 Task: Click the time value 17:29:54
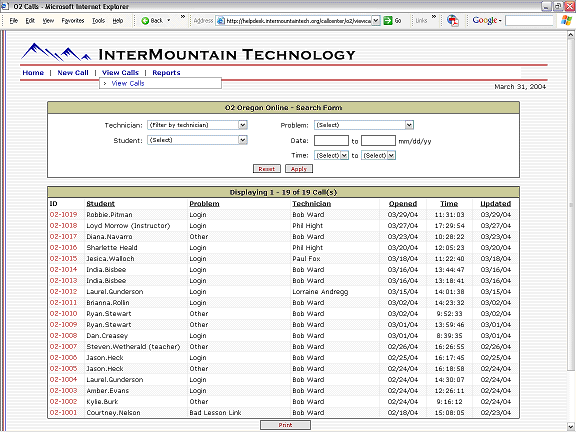(x=449, y=226)
